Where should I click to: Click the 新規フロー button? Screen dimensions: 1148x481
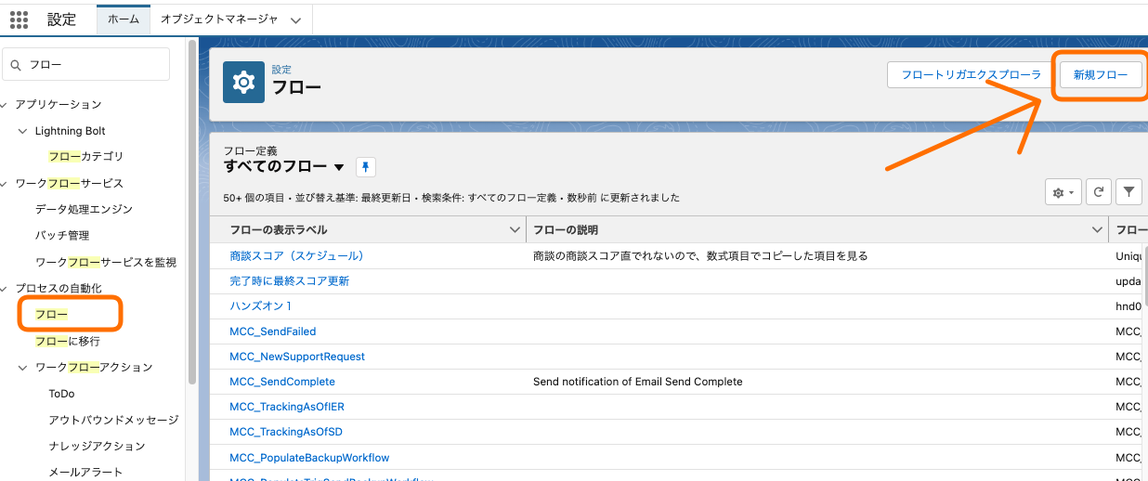coord(1100,75)
